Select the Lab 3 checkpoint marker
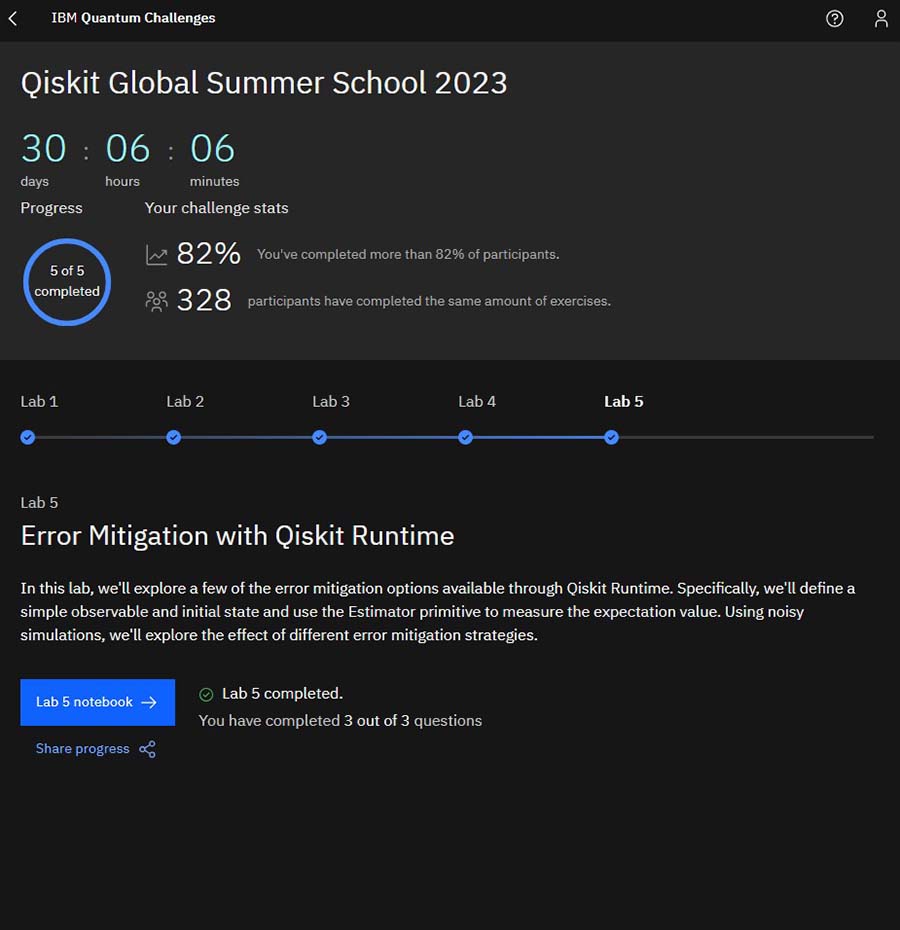This screenshot has height=930, width=900. point(319,438)
